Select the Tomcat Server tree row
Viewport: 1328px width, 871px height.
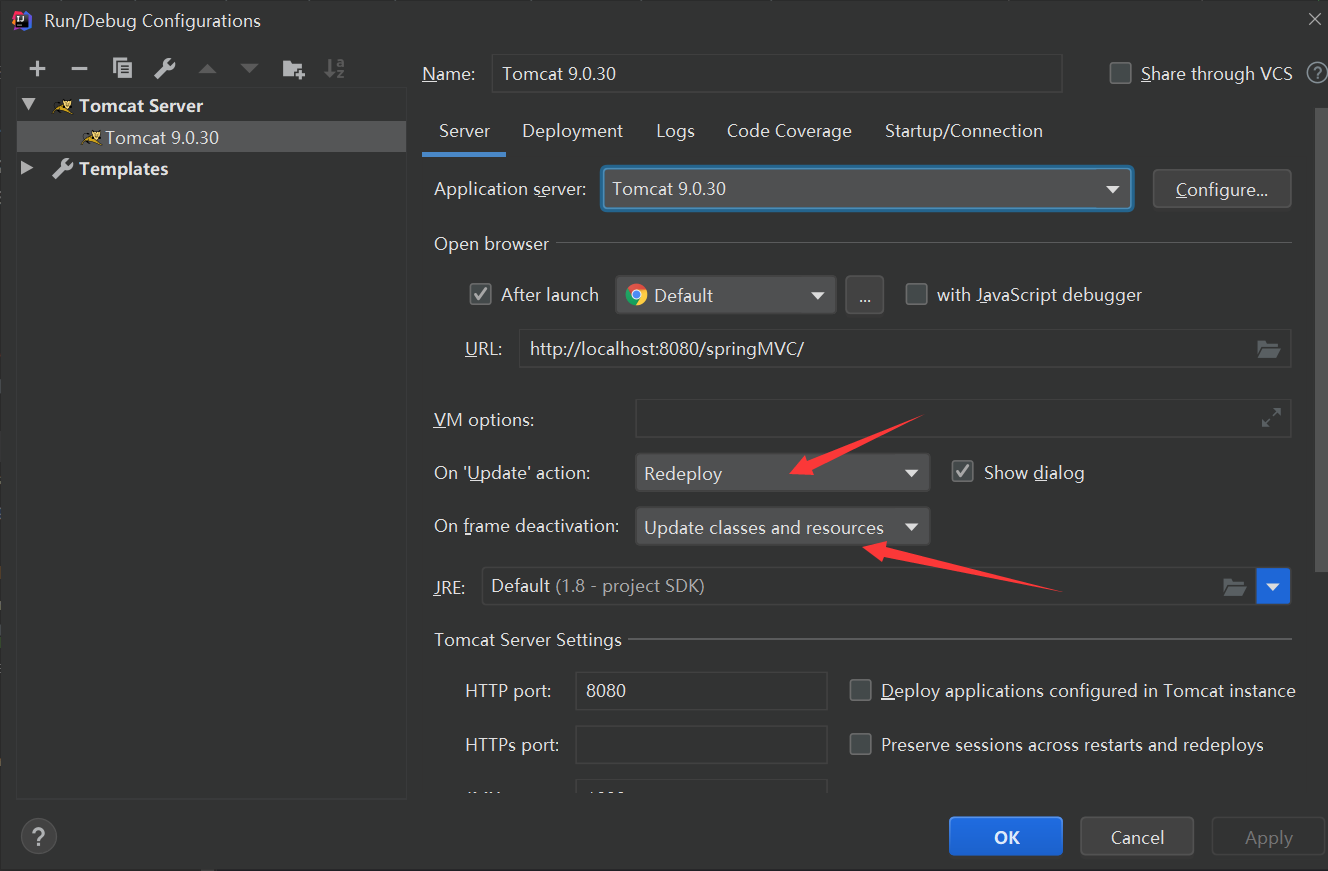211,105
